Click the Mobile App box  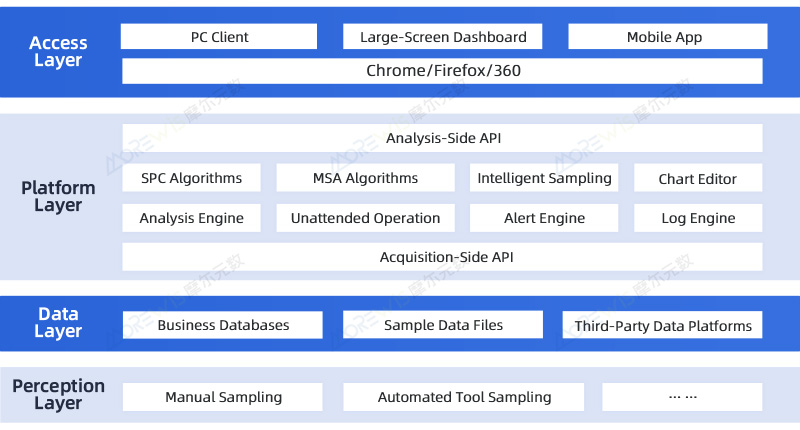click(664, 37)
